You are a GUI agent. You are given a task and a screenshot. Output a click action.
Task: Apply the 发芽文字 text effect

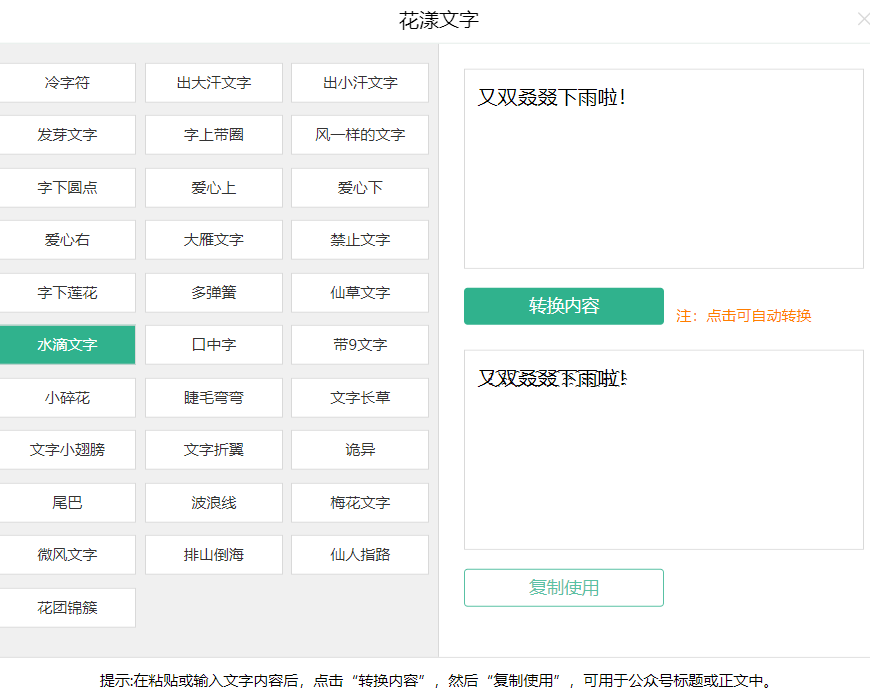pos(67,135)
